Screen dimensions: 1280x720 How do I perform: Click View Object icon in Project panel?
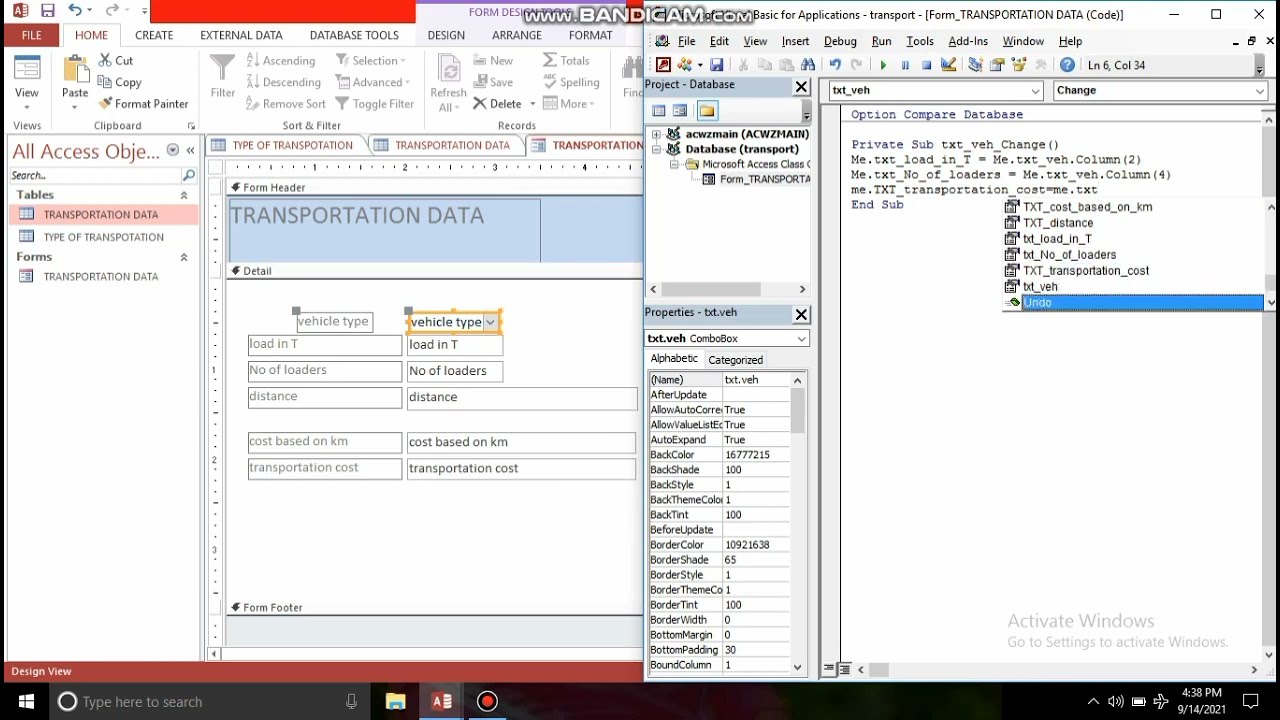pos(680,111)
